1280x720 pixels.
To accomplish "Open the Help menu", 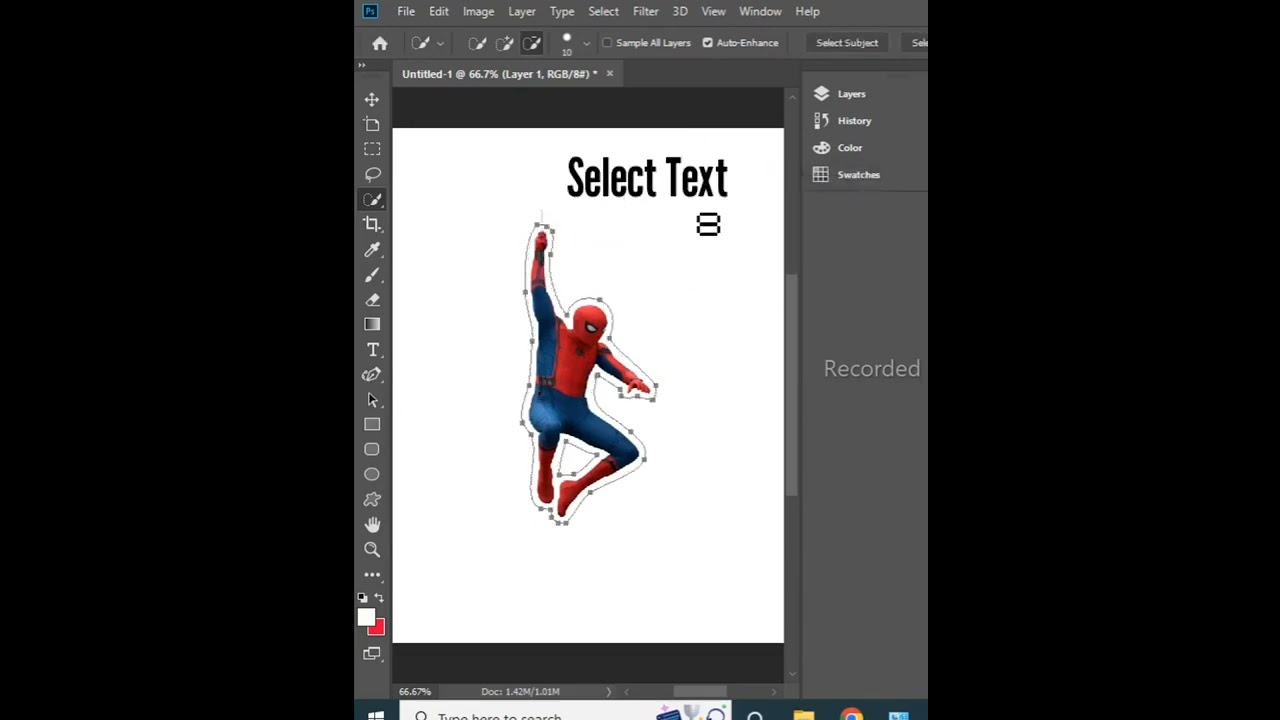I will point(807,11).
